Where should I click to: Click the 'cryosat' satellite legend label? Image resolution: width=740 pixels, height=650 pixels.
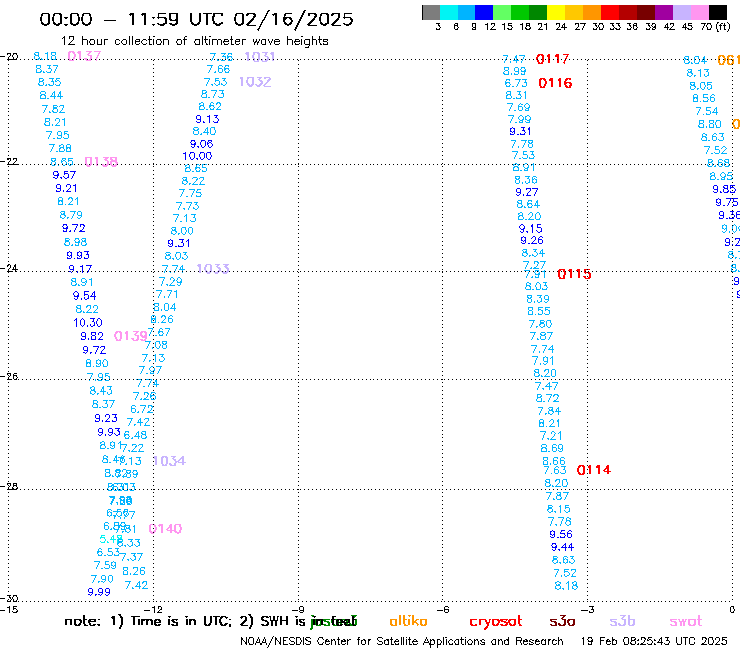[x=496, y=622]
